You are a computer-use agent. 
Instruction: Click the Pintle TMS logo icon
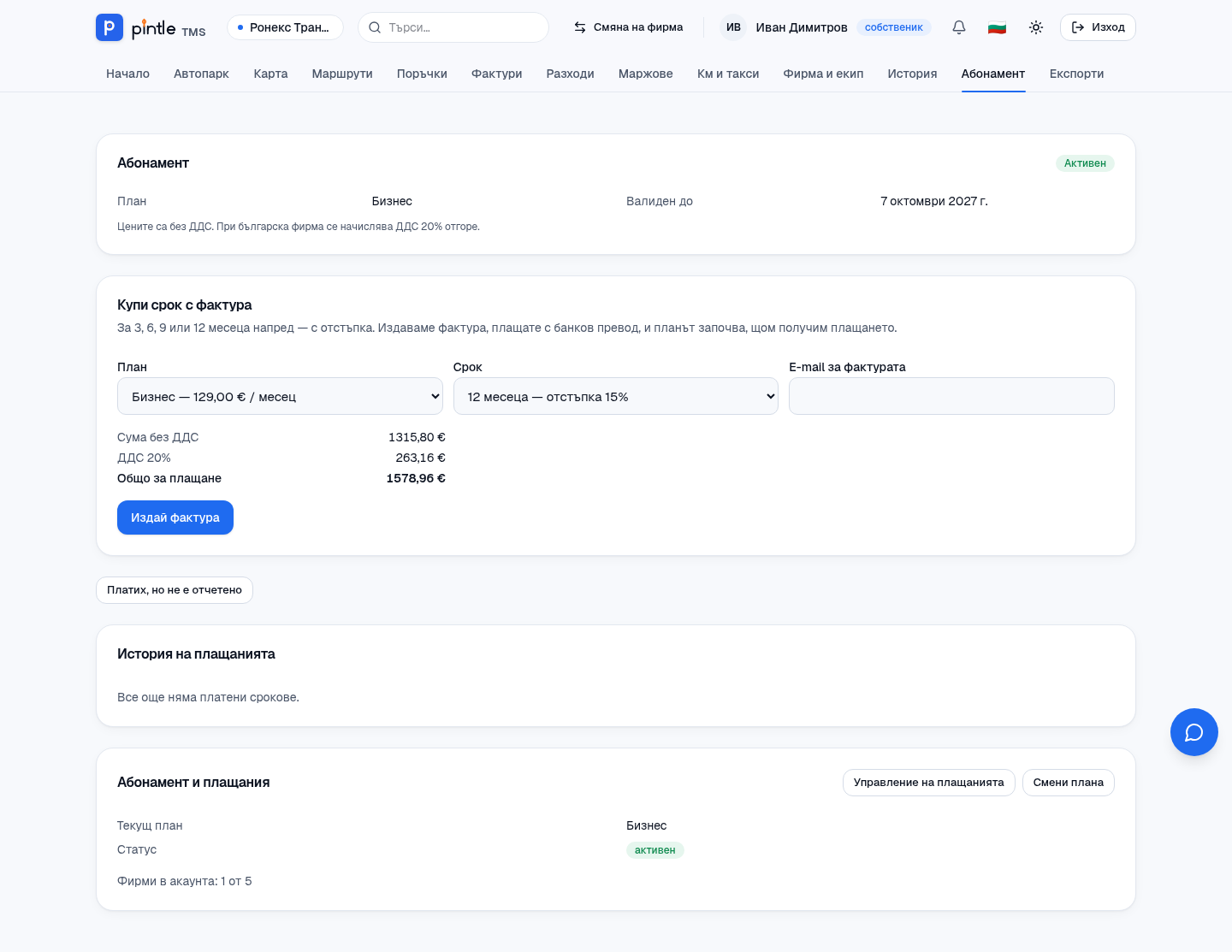tap(110, 27)
